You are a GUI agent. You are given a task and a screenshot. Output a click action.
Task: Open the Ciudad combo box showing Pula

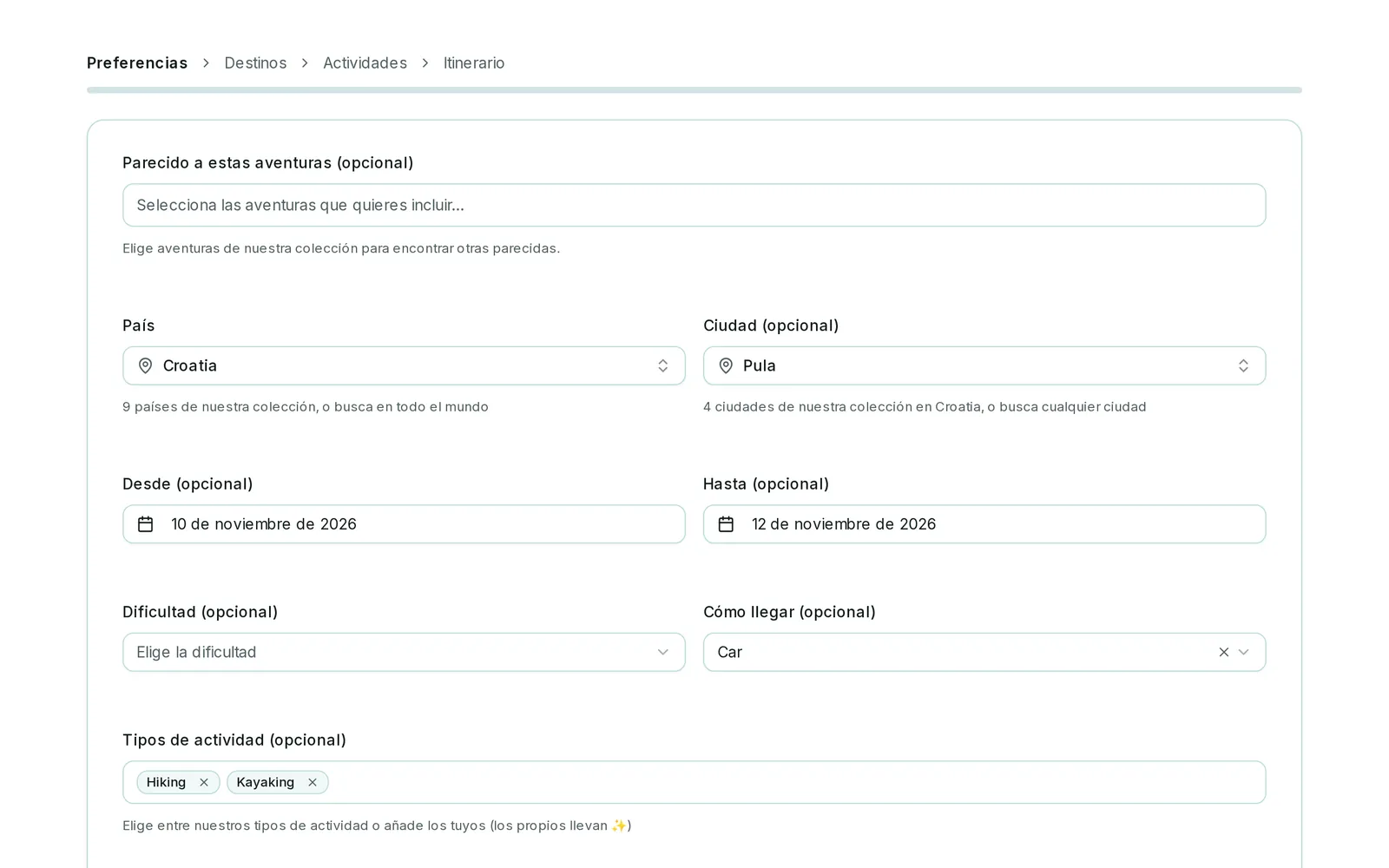click(984, 366)
